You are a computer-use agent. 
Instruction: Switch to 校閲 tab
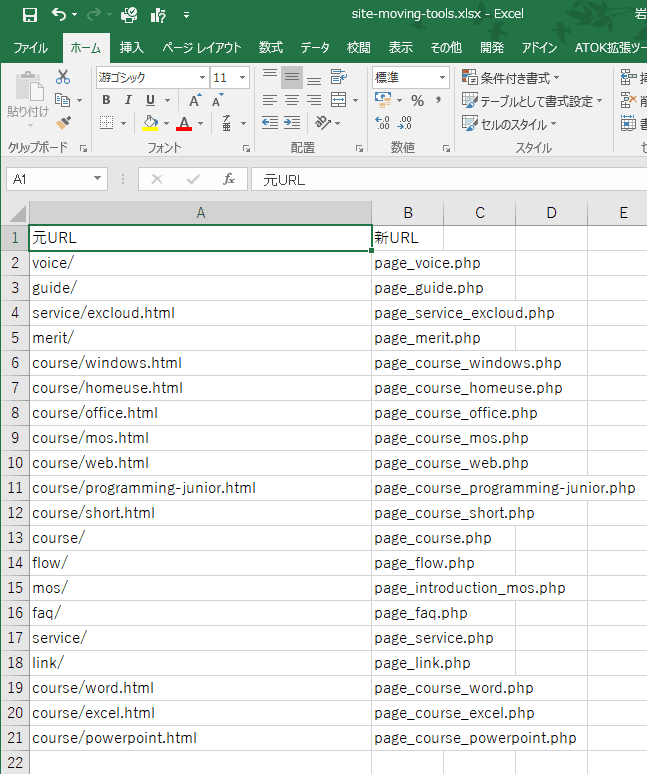tap(359, 48)
